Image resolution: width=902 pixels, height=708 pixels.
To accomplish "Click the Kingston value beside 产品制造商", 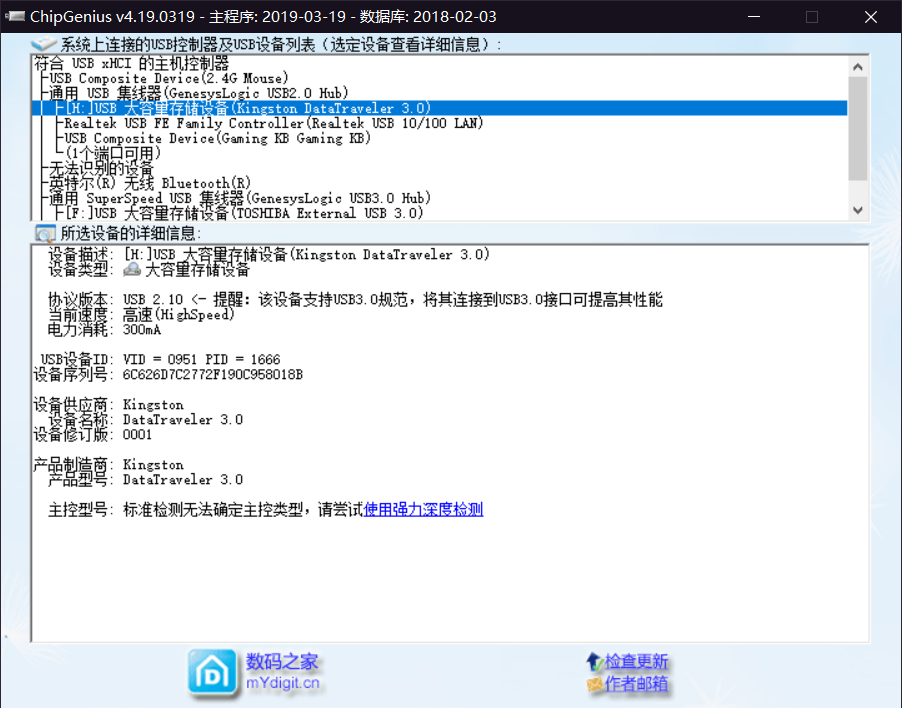I will (153, 464).
